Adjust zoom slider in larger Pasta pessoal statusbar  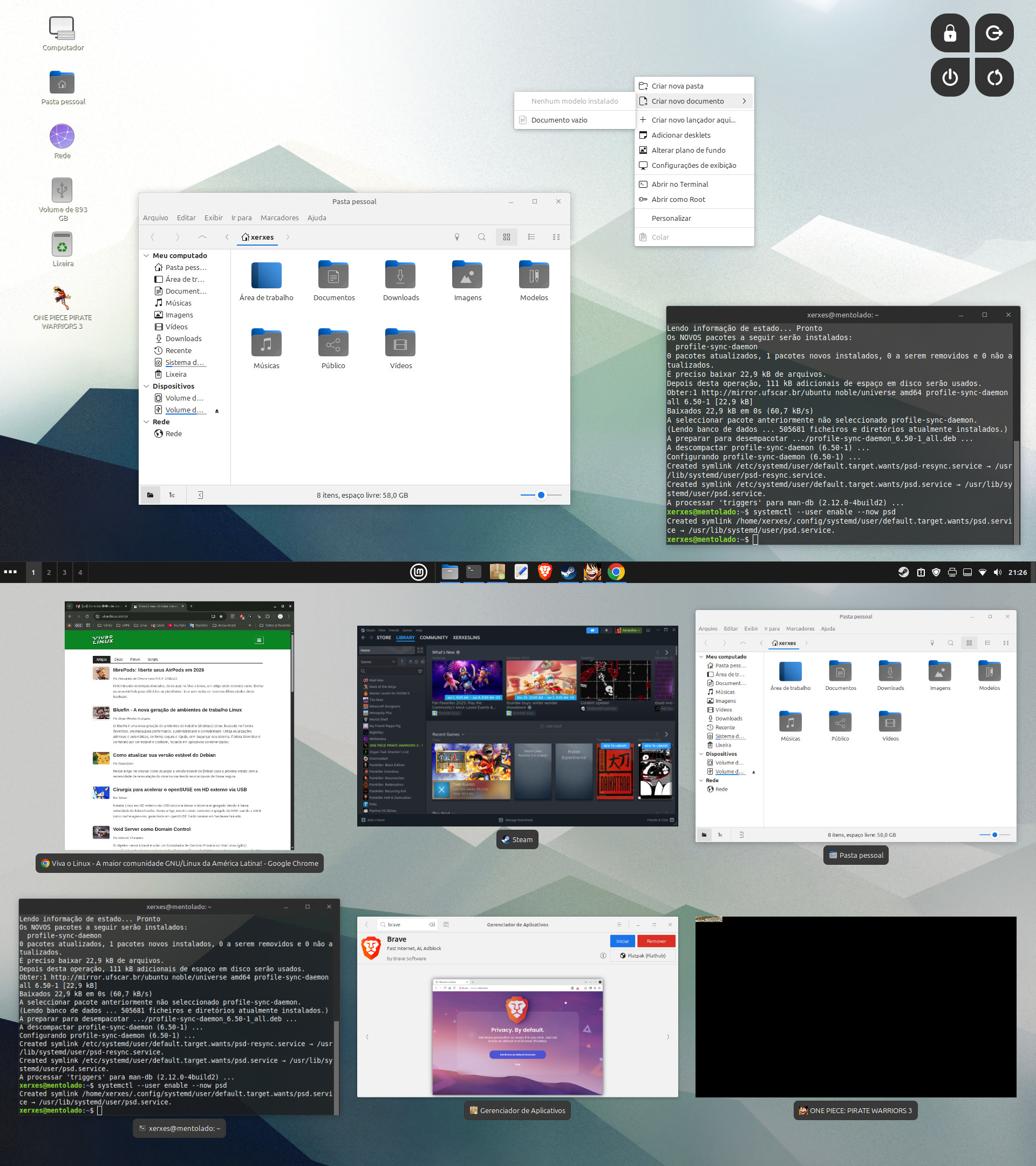[541, 494]
